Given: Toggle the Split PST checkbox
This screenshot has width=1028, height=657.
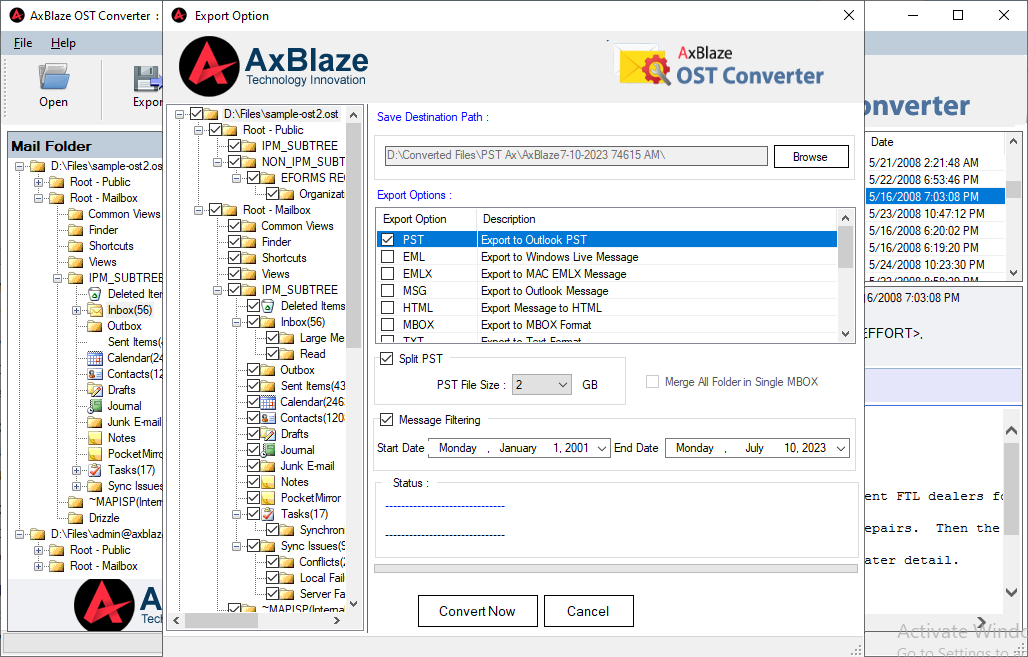Looking at the screenshot, I should pyautogui.click(x=386, y=359).
